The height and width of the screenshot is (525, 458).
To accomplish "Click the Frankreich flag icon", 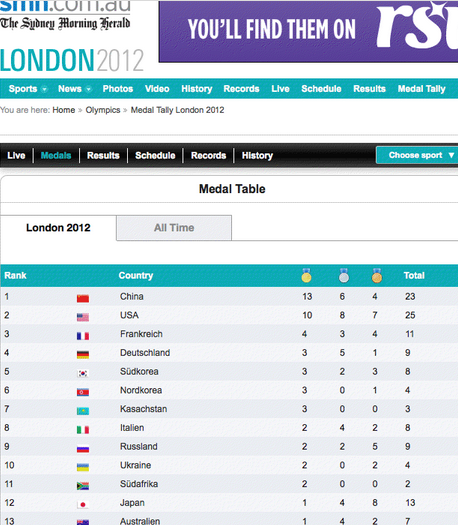I will (x=83, y=335).
